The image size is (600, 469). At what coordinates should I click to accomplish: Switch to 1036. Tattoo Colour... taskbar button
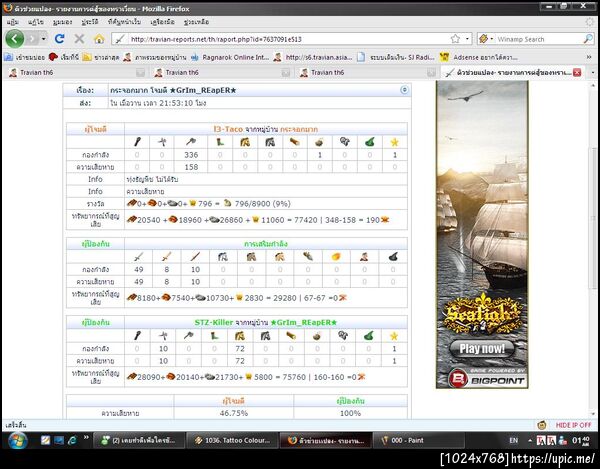coord(232,440)
